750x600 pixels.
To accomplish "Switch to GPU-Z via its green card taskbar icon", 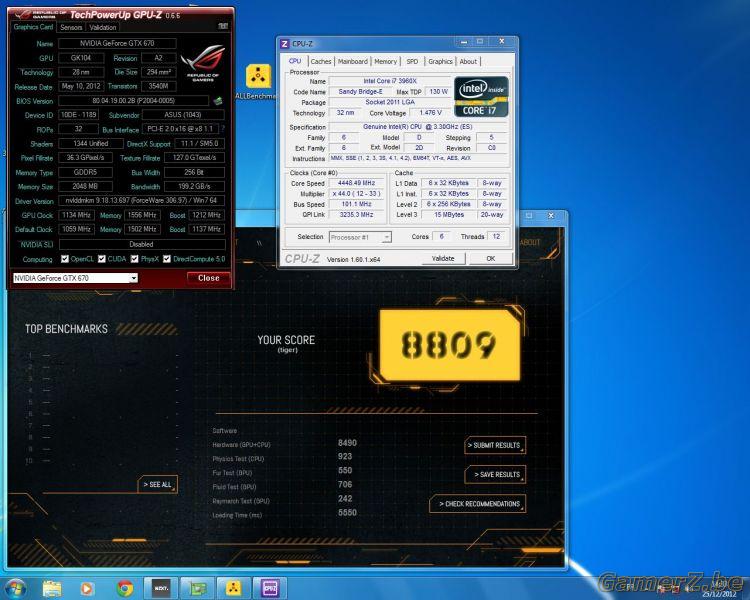I will pos(197,588).
